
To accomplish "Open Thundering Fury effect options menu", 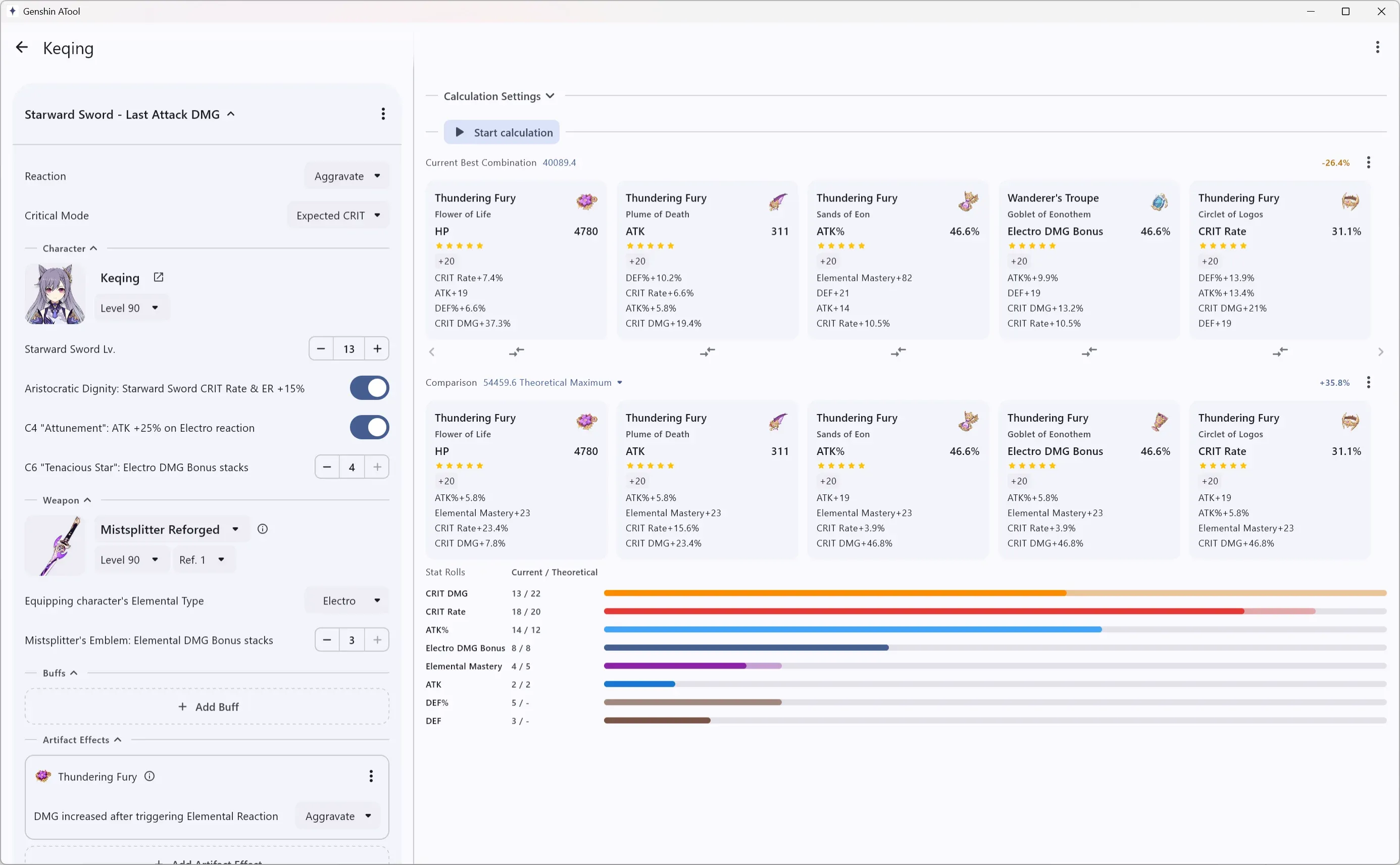I will tap(371, 776).
